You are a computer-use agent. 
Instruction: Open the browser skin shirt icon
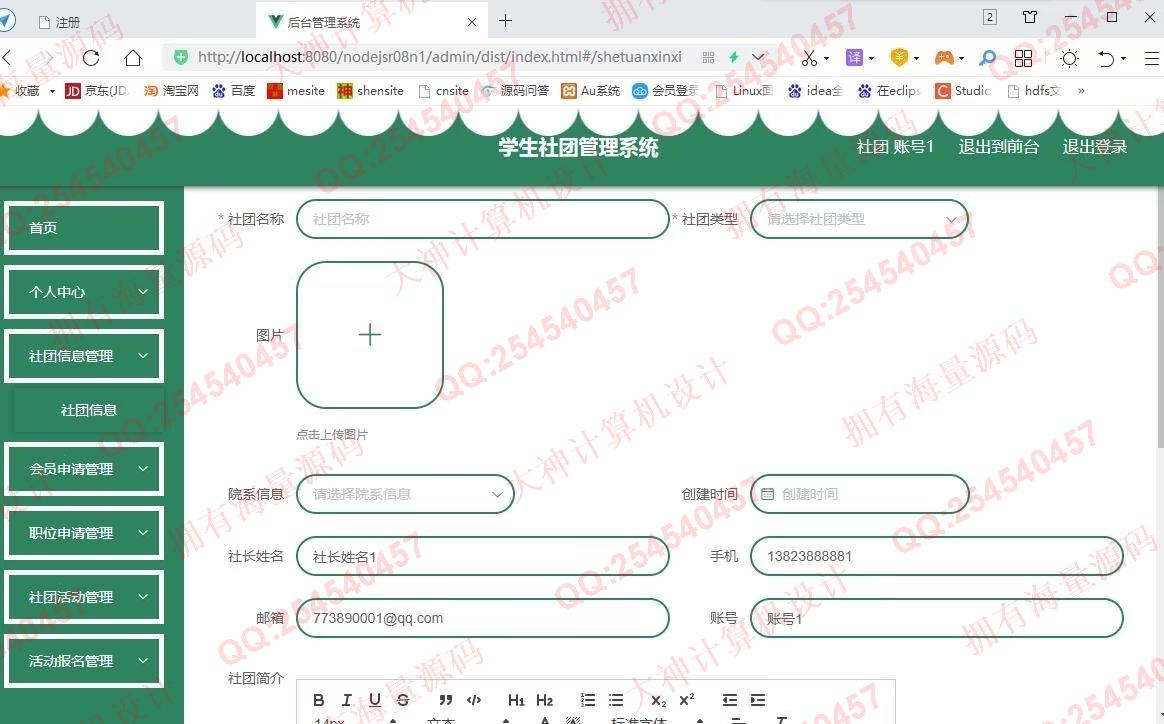coord(1030,17)
